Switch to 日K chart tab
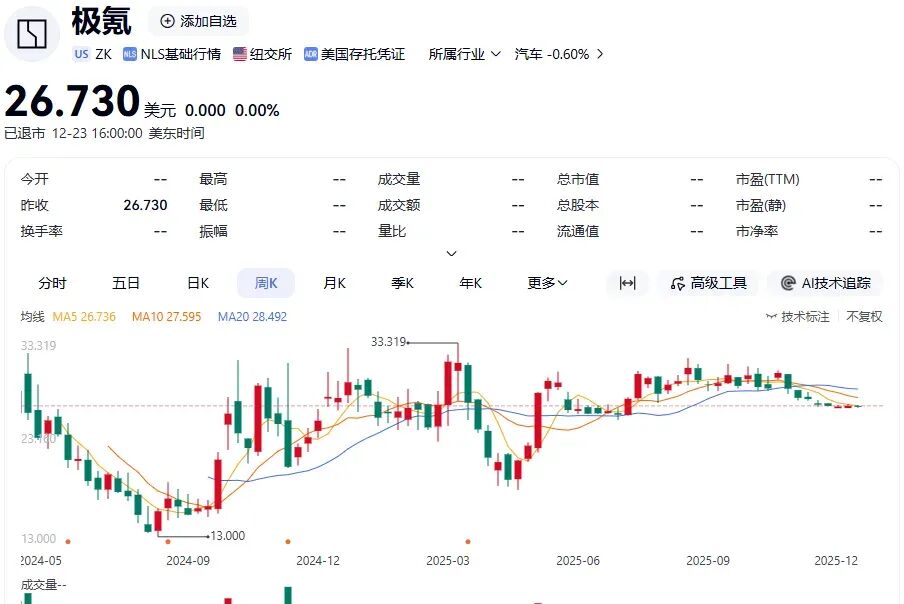The image size is (904, 604). point(198,283)
